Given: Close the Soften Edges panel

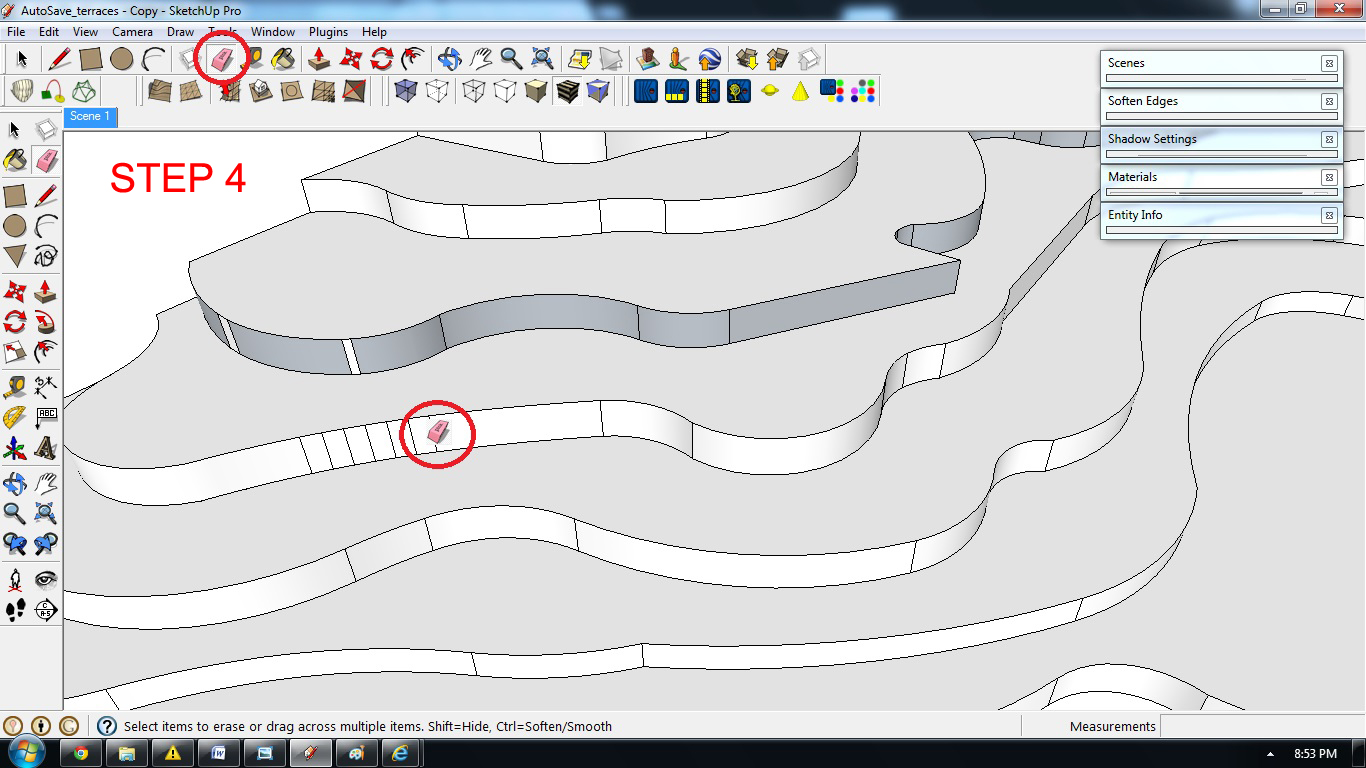Looking at the screenshot, I should pos(1330,101).
